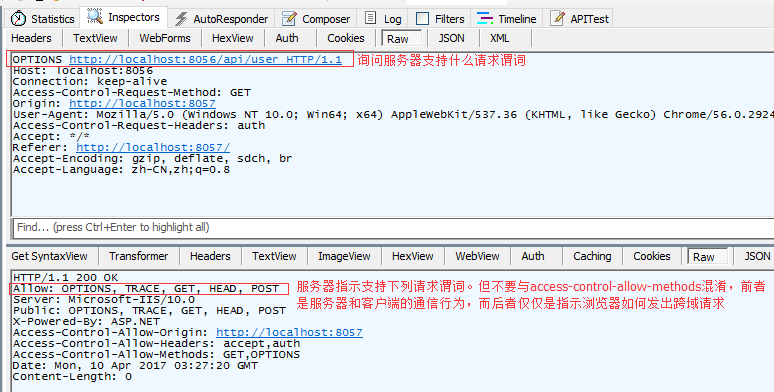Focus the Find search box

(393, 228)
